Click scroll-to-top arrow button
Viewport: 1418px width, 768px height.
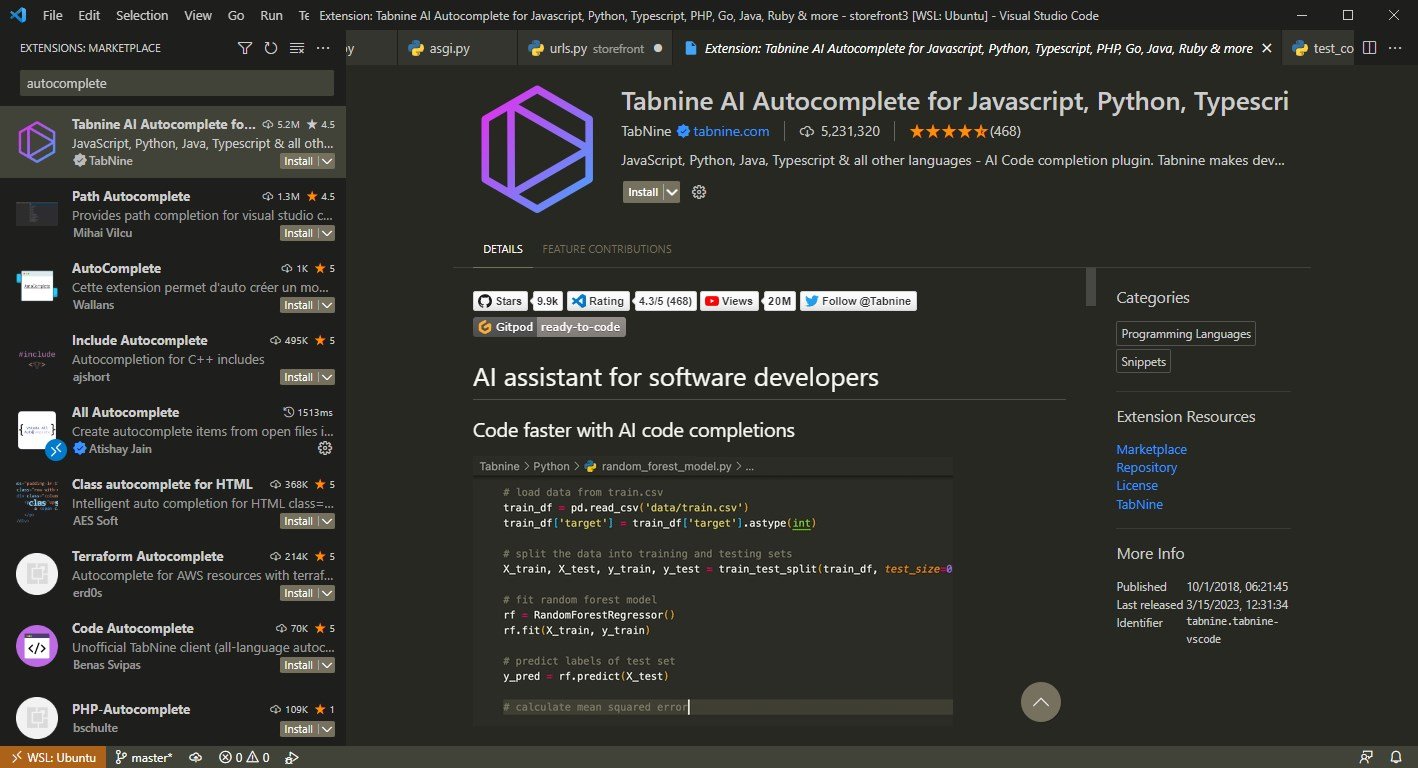[1040, 702]
